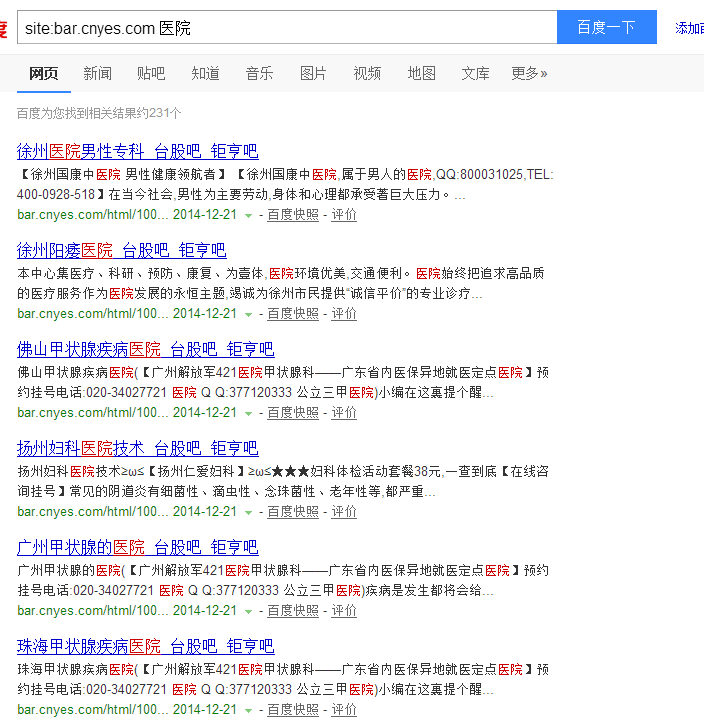
Task: Click 评价 for 徐州医院男性专科 result
Action: (344, 215)
